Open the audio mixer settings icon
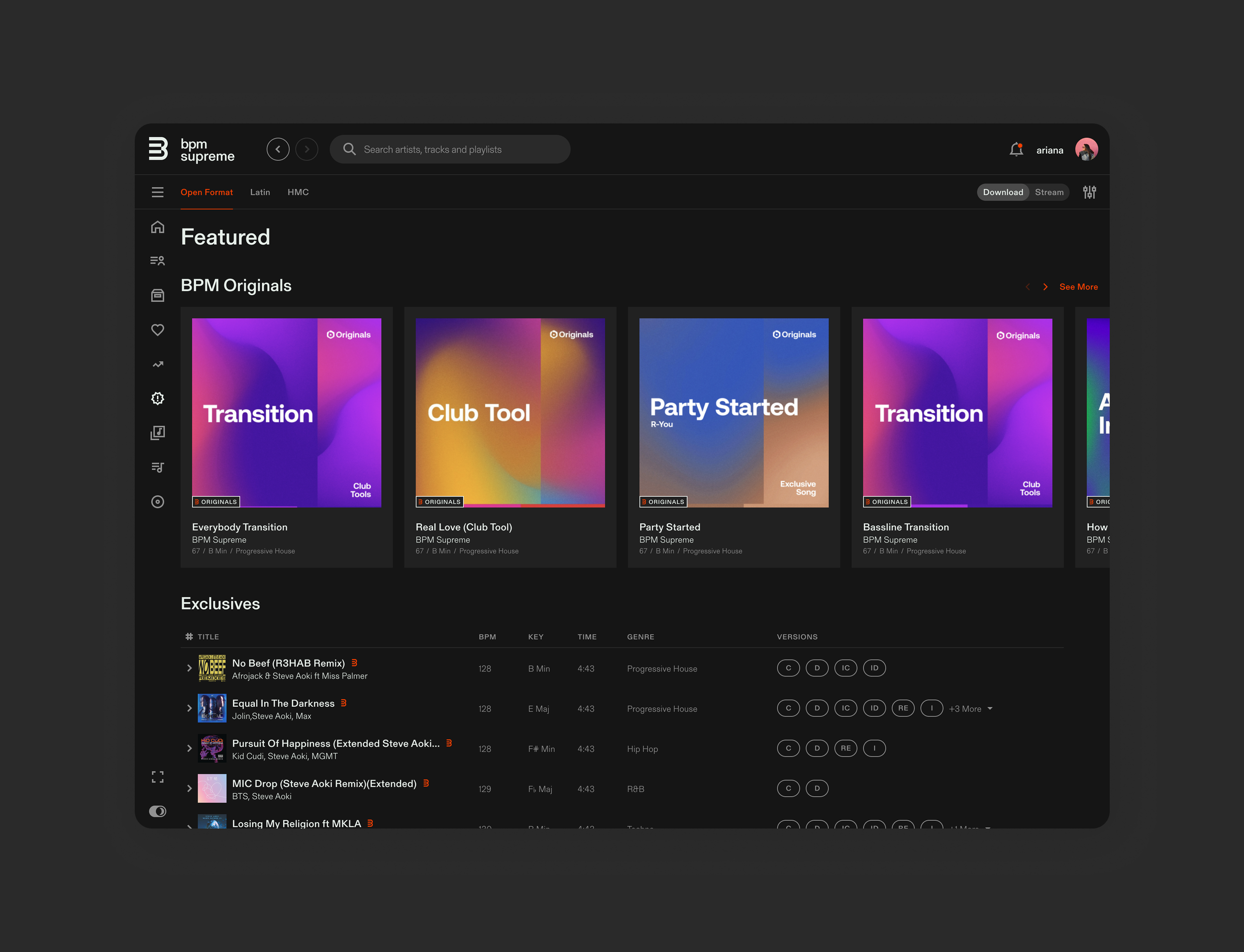Image resolution: width=1244 pixels, height=952 pixels. [x=1089, y=192]
